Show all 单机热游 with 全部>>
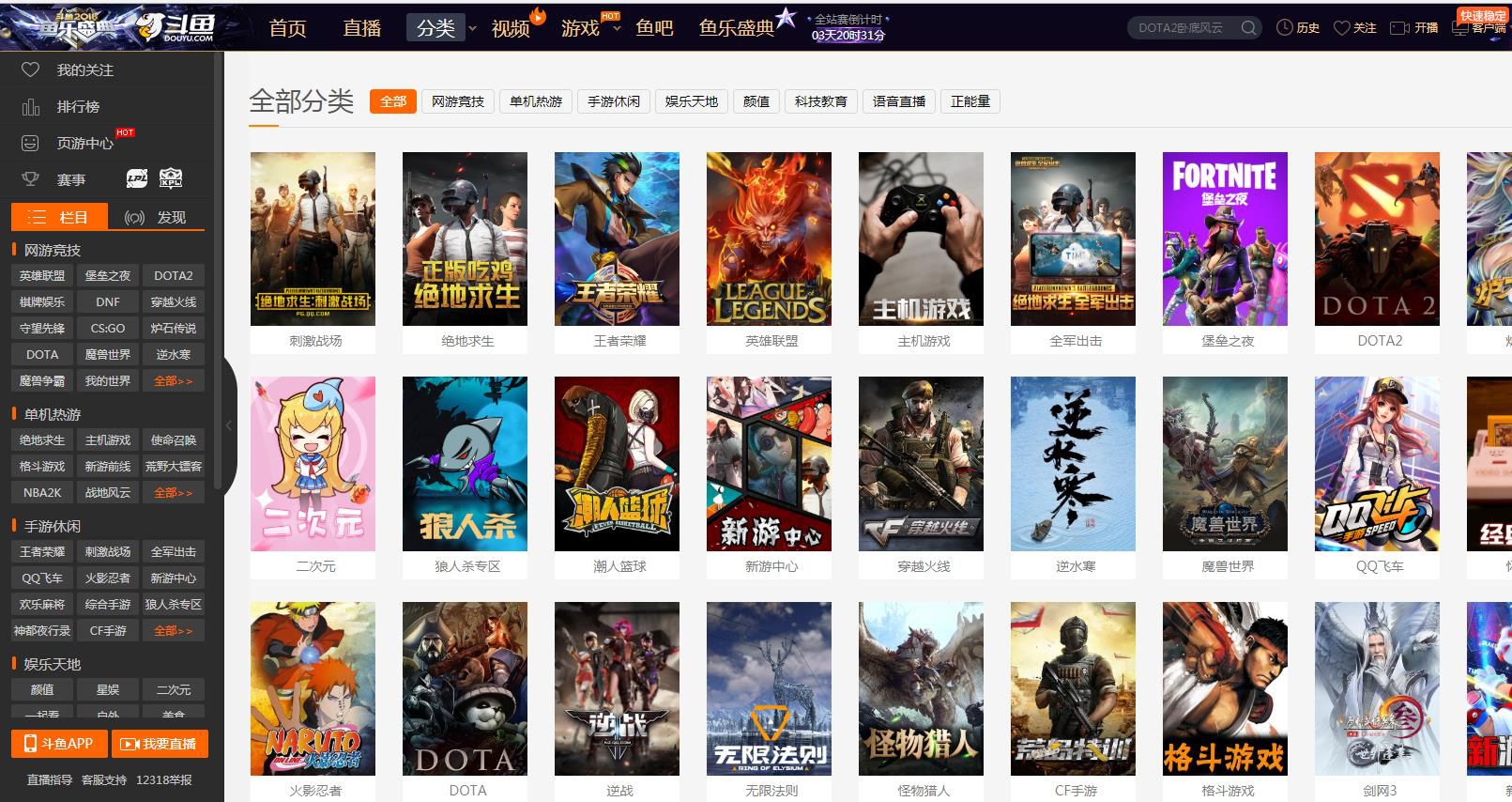Screen dimensions: 1512x802 [x=174, y=492]
